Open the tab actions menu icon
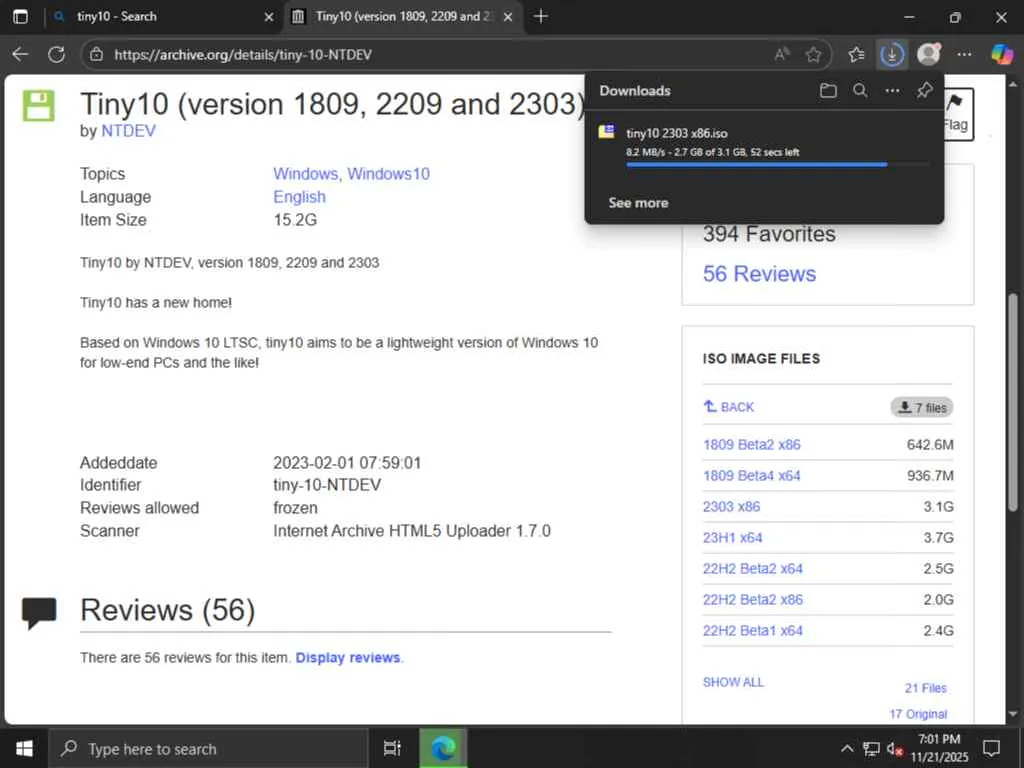The height and width of the screenshot is (768, 1024). pos(20,16)
